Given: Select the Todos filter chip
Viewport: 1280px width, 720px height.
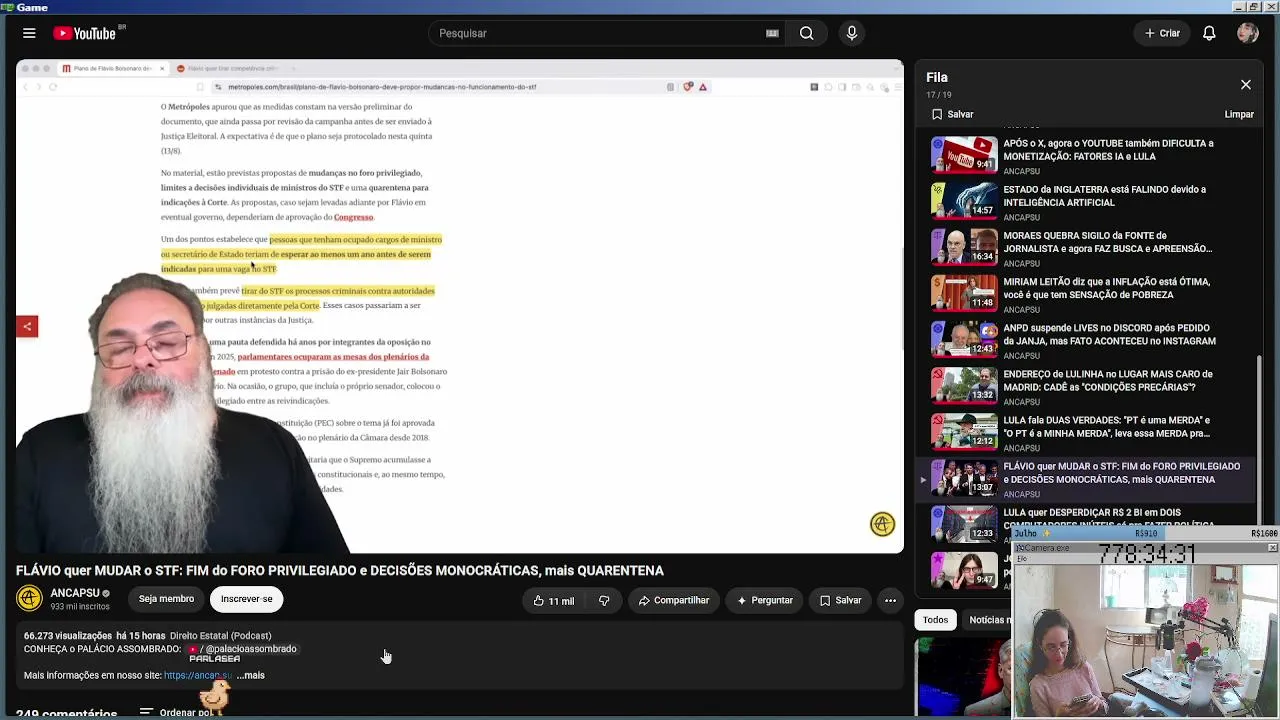Looking at the screenshot, I should coord(935,620).
